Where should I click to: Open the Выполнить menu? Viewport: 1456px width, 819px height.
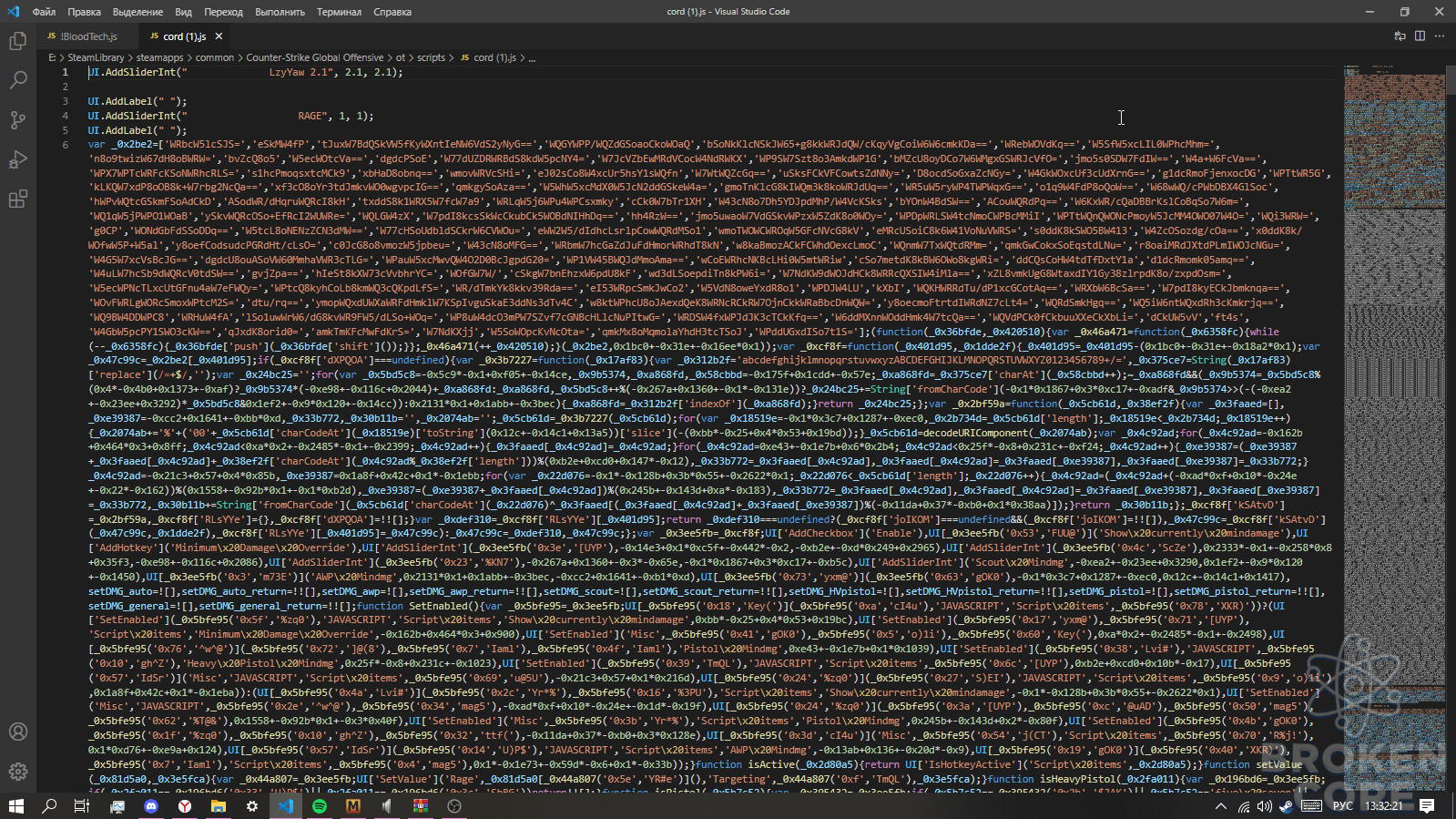[280, 12]
